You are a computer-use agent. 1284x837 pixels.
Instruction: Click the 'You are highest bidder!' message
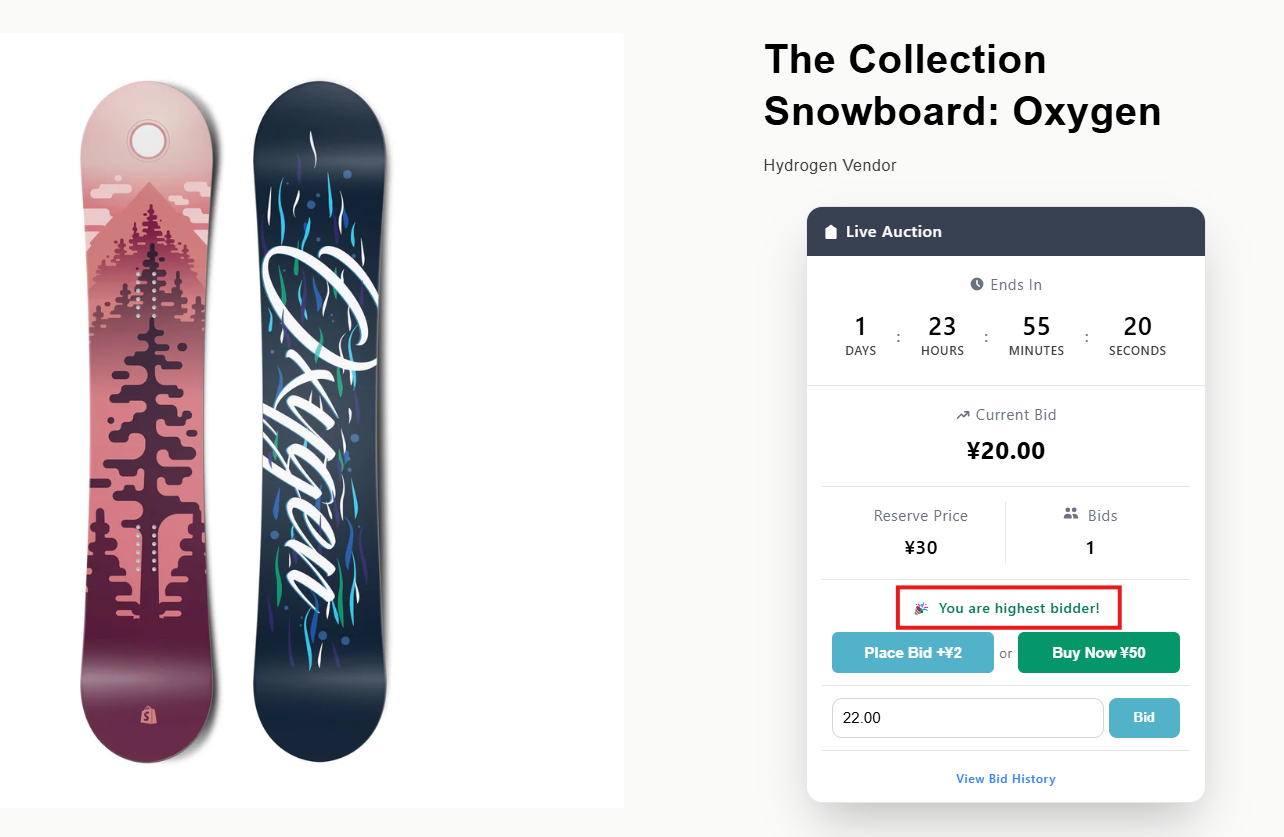[x=1018, y=608]
